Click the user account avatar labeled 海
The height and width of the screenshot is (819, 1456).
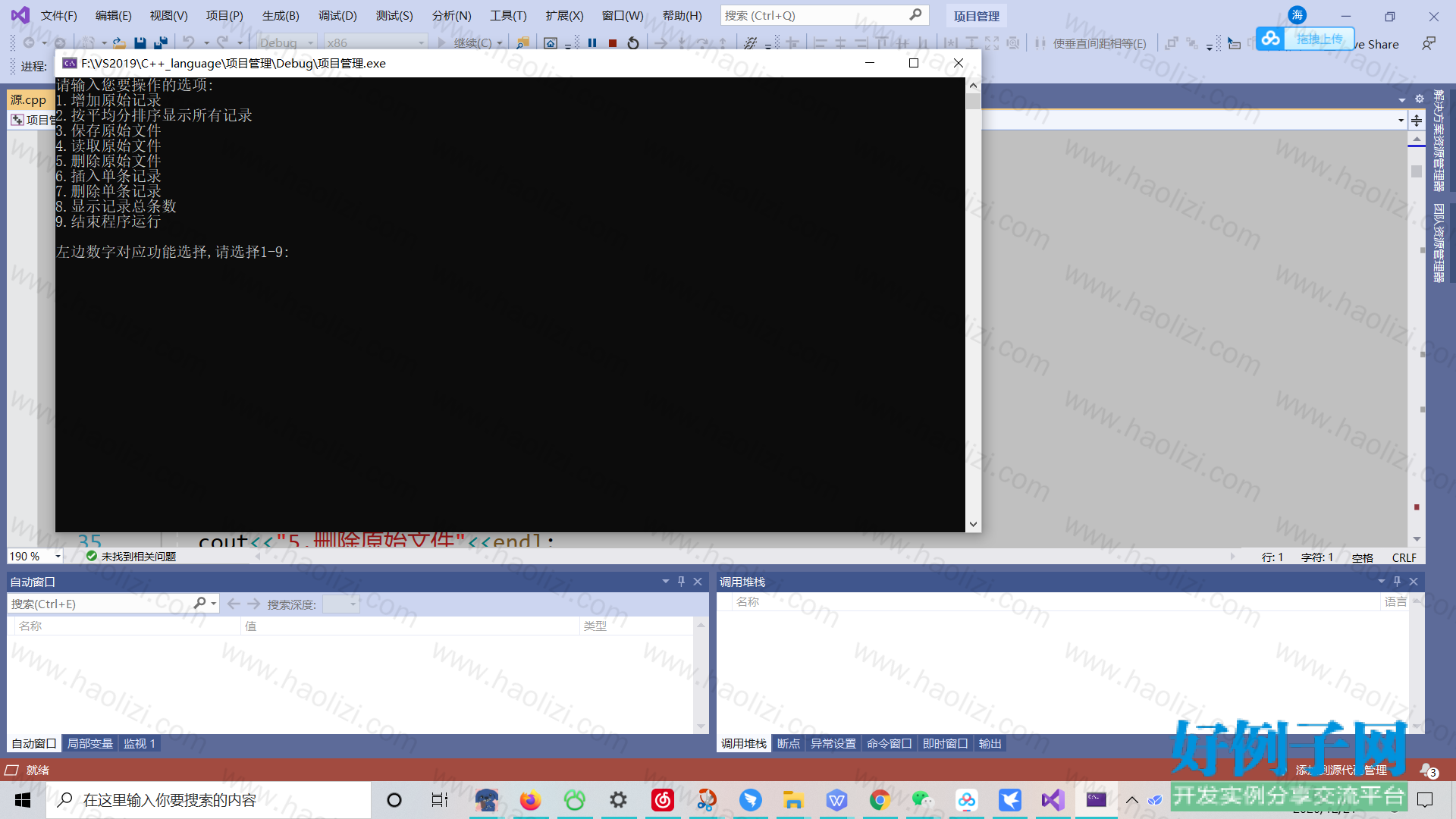click(1298, 15)
